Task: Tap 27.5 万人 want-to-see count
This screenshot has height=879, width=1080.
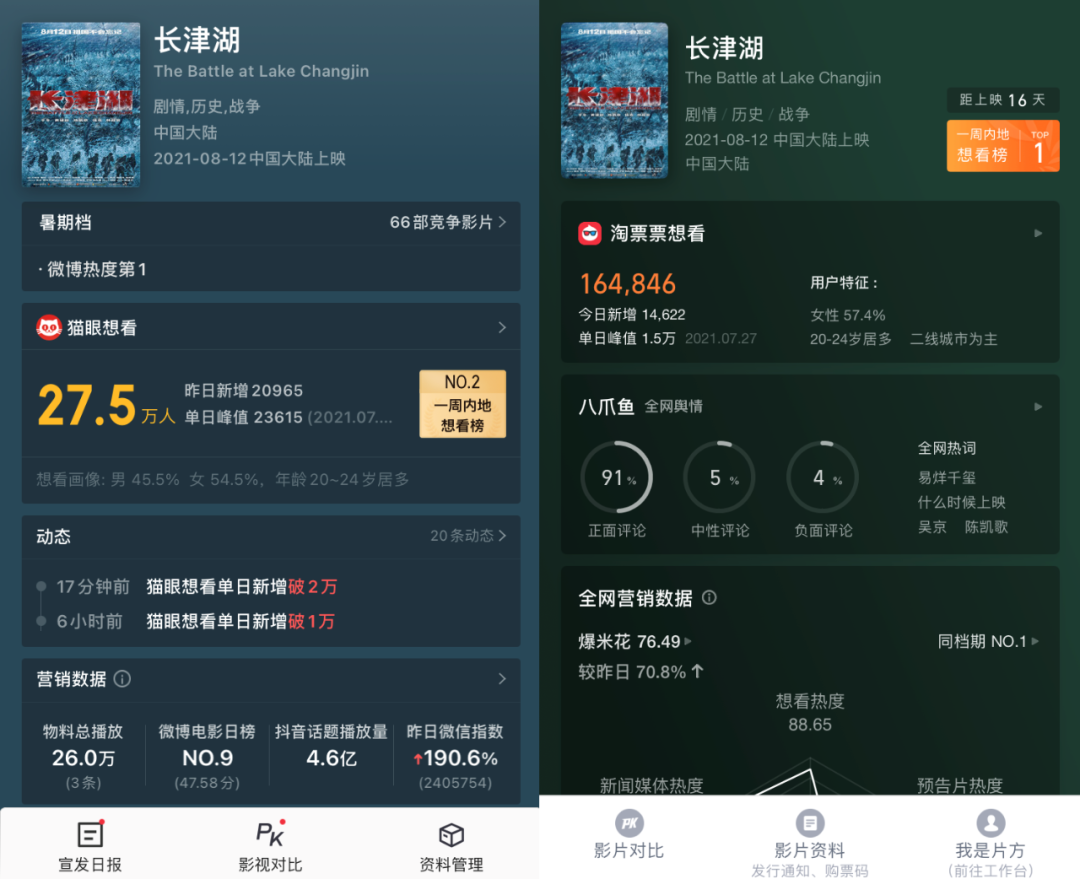Action: [x=106, y=406]
